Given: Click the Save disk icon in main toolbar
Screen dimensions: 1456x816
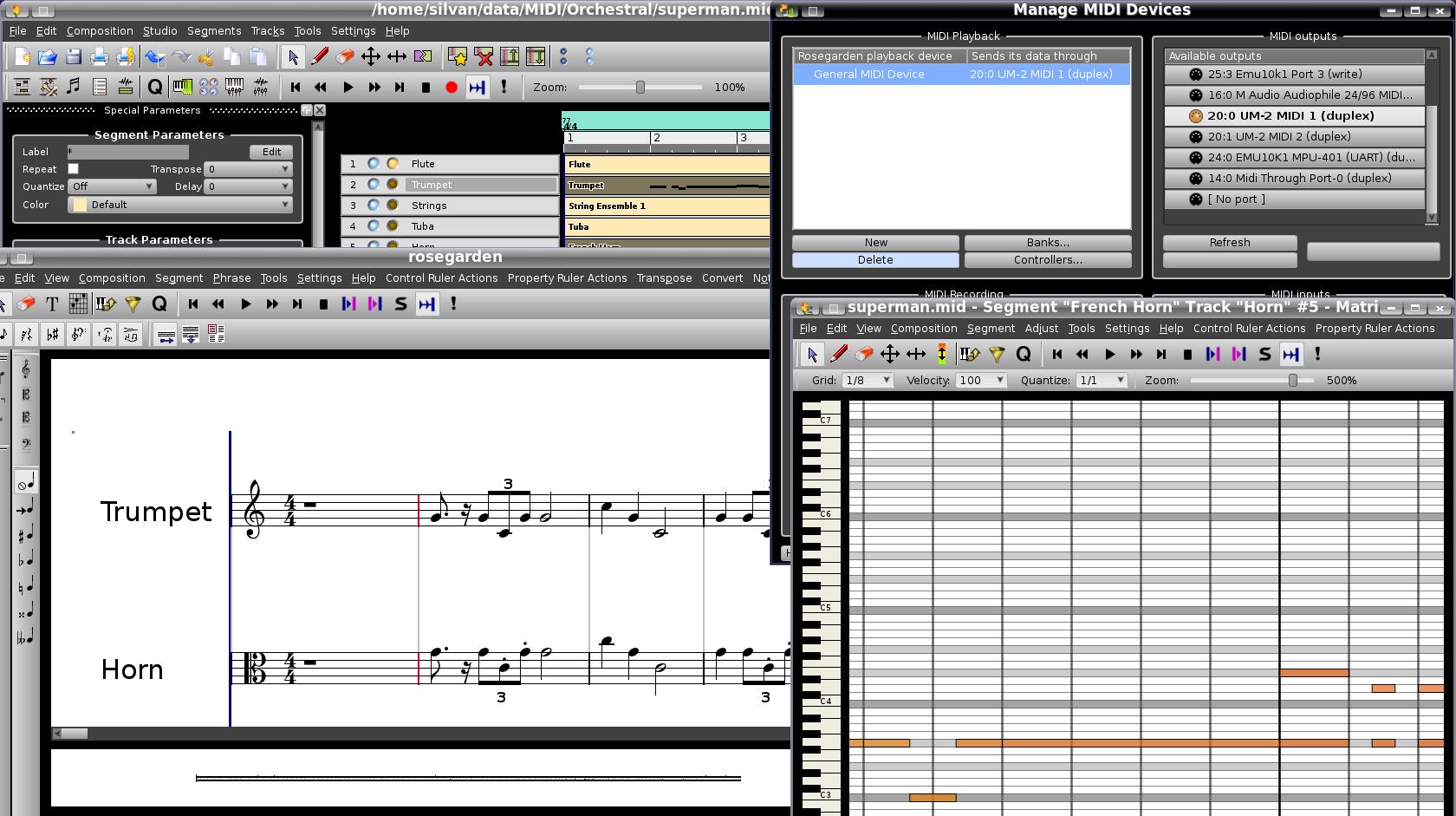Looking at the screenshot, I should tap(74, 57).
